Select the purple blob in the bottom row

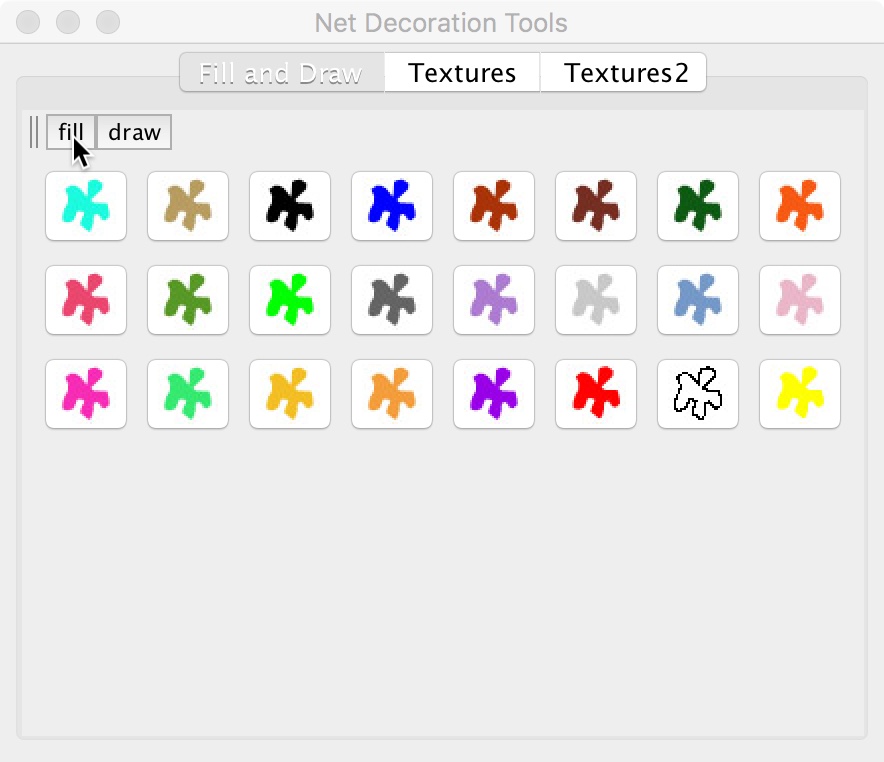click(494, 394)
